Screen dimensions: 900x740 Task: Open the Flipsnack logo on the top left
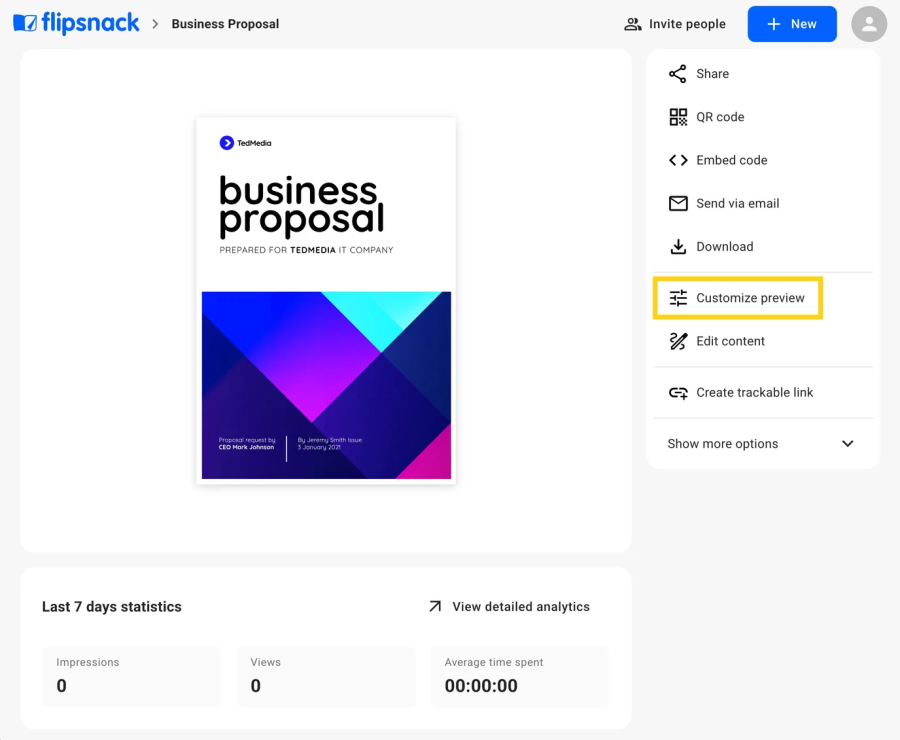[x=76, y=22]
